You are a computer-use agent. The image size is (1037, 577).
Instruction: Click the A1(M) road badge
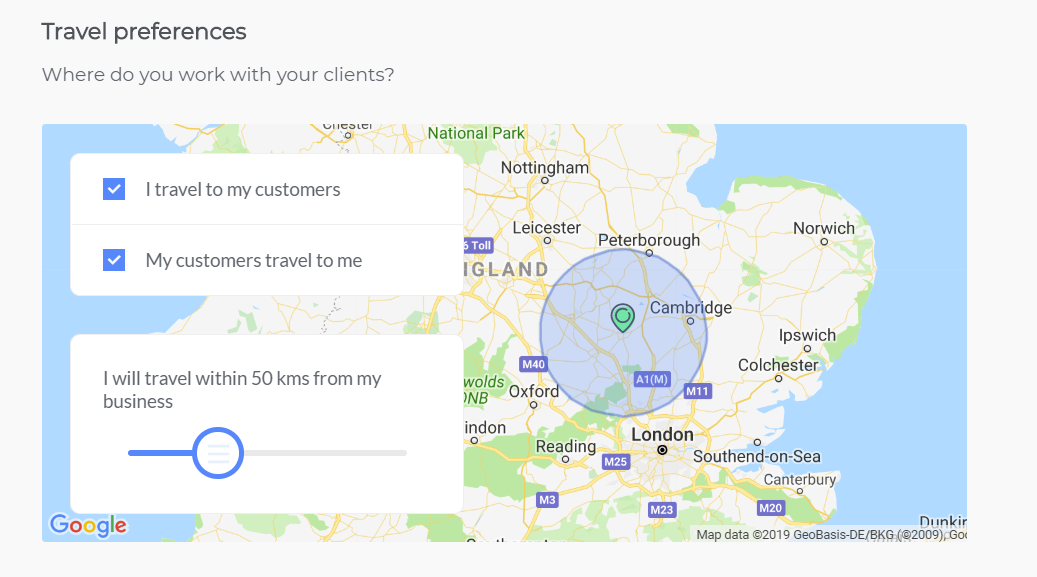[651, 379]
